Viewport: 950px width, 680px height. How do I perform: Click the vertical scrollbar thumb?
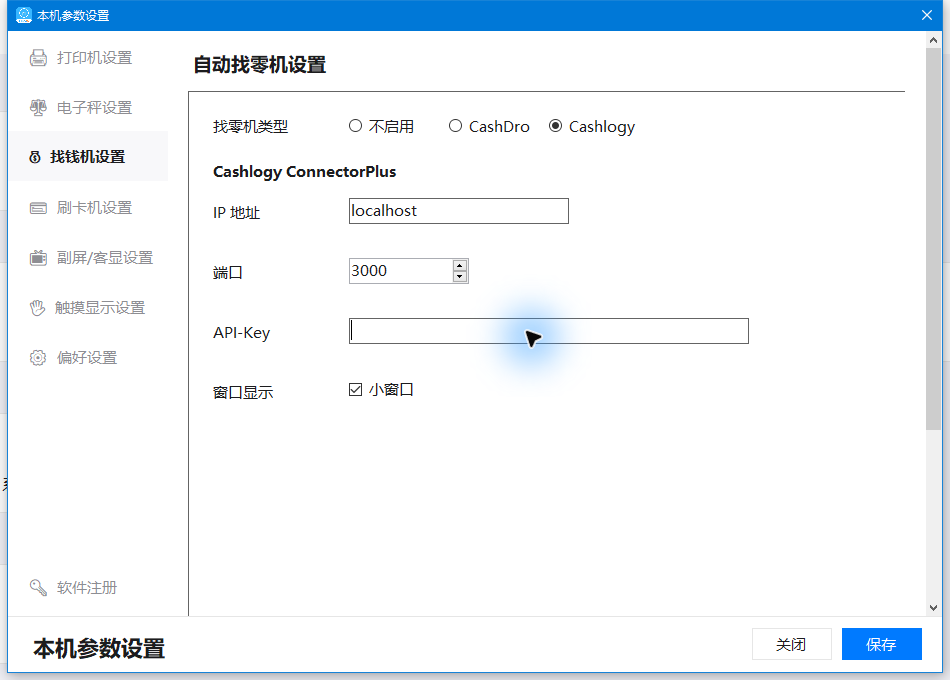pyautogui.click(x=933, y=239)
